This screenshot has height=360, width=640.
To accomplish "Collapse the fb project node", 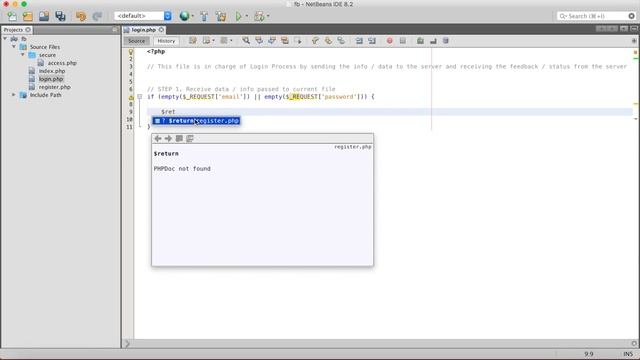I will click(5, 39).
